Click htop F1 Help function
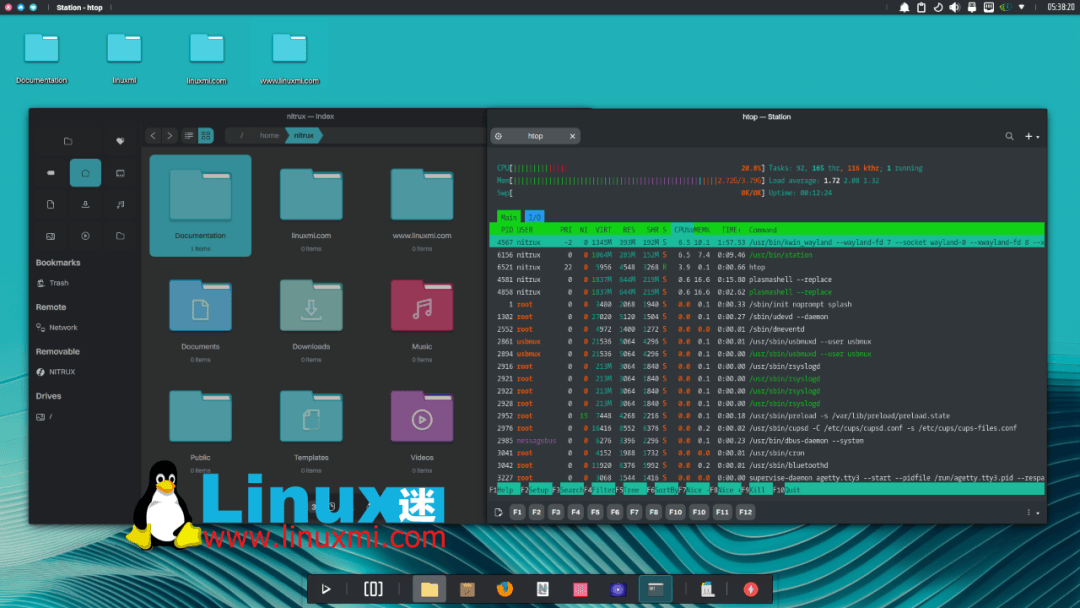 click(505, 490)
